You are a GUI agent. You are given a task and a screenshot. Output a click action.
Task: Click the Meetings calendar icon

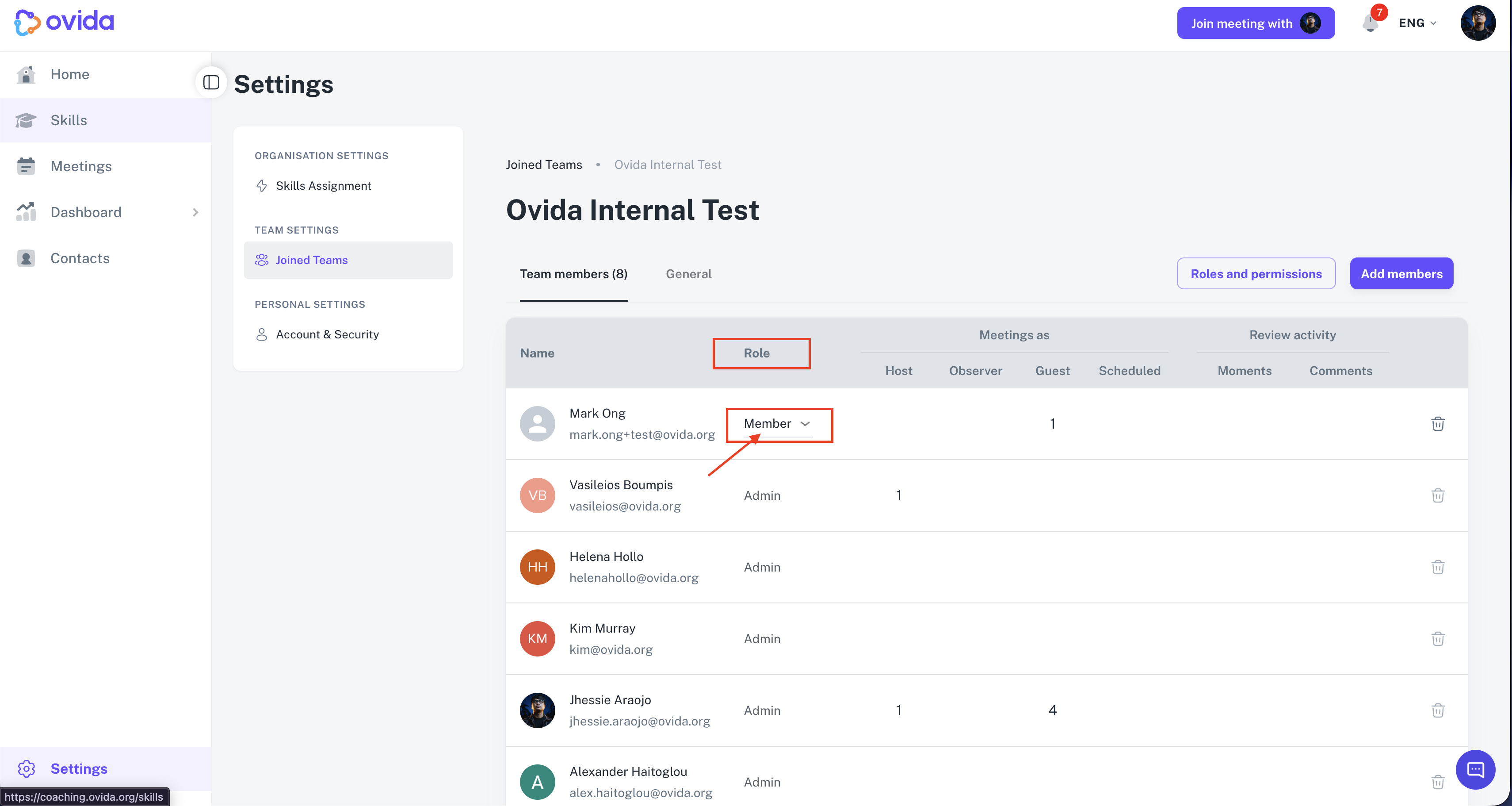(26, 166)
